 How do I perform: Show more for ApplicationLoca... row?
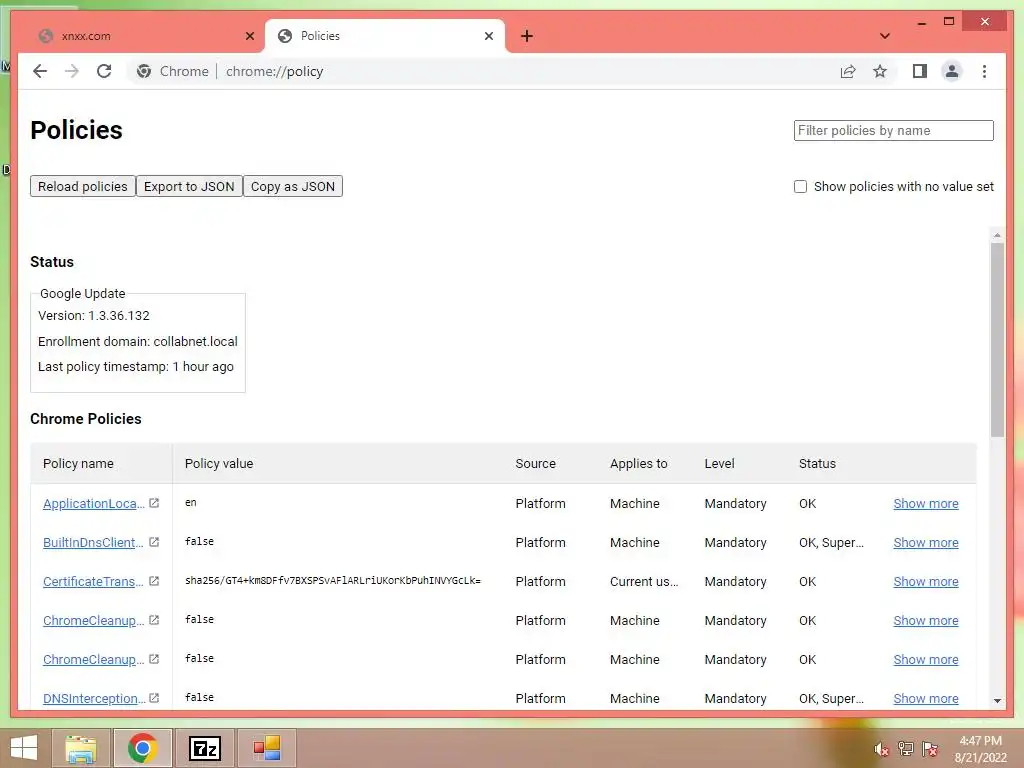pyautogui.click(x=925, y=504)
